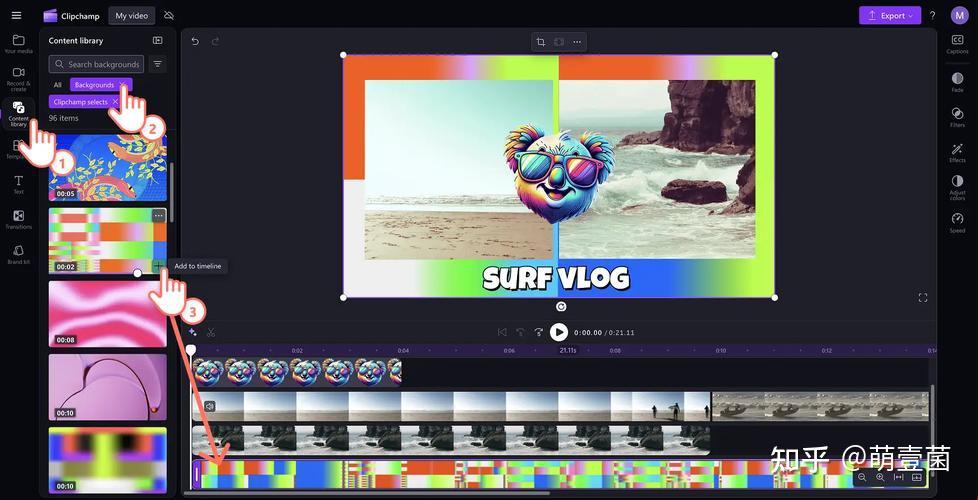This screenshot has height=500, width=978.
Task: Select the rocky waves clip on timeline
Action: [x=451, y=440]
